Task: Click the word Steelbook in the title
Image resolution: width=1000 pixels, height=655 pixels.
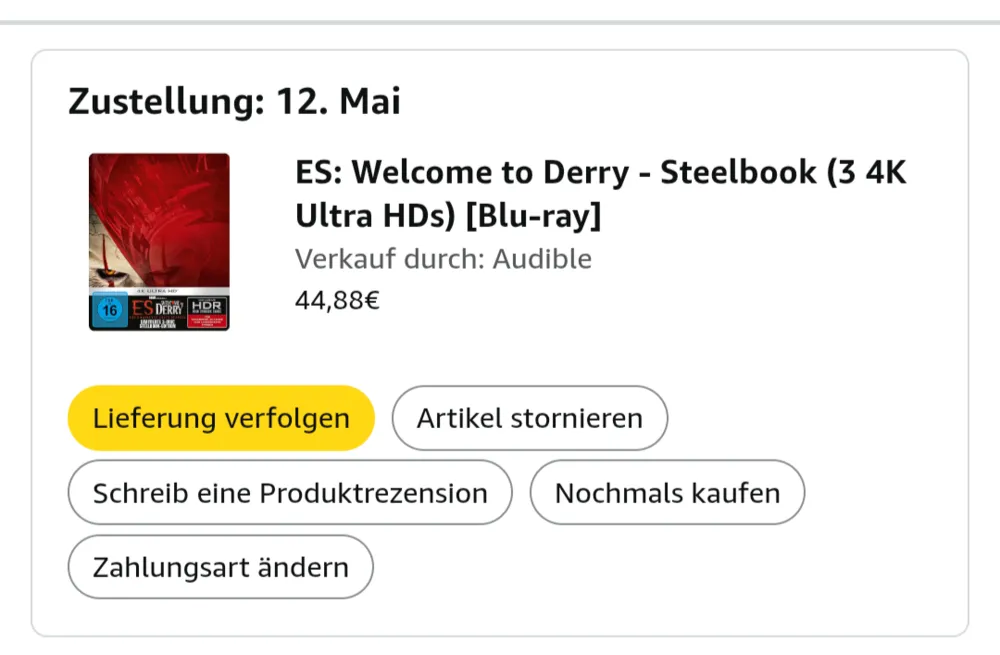Action: 738,172
